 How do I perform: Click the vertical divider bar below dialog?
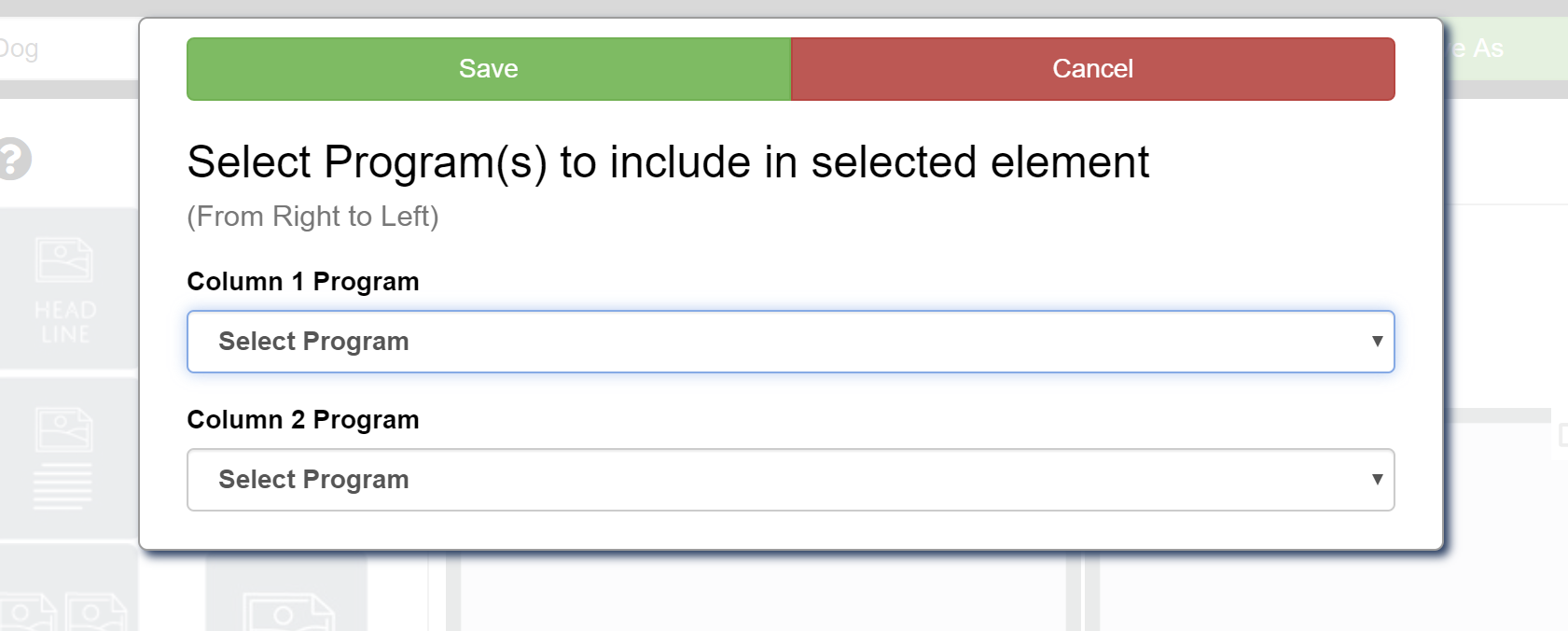click(x=1074, y=591)
